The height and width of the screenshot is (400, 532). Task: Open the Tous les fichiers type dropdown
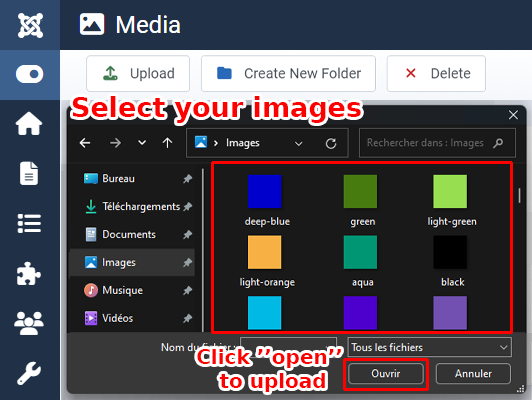(x=430, y=347)
